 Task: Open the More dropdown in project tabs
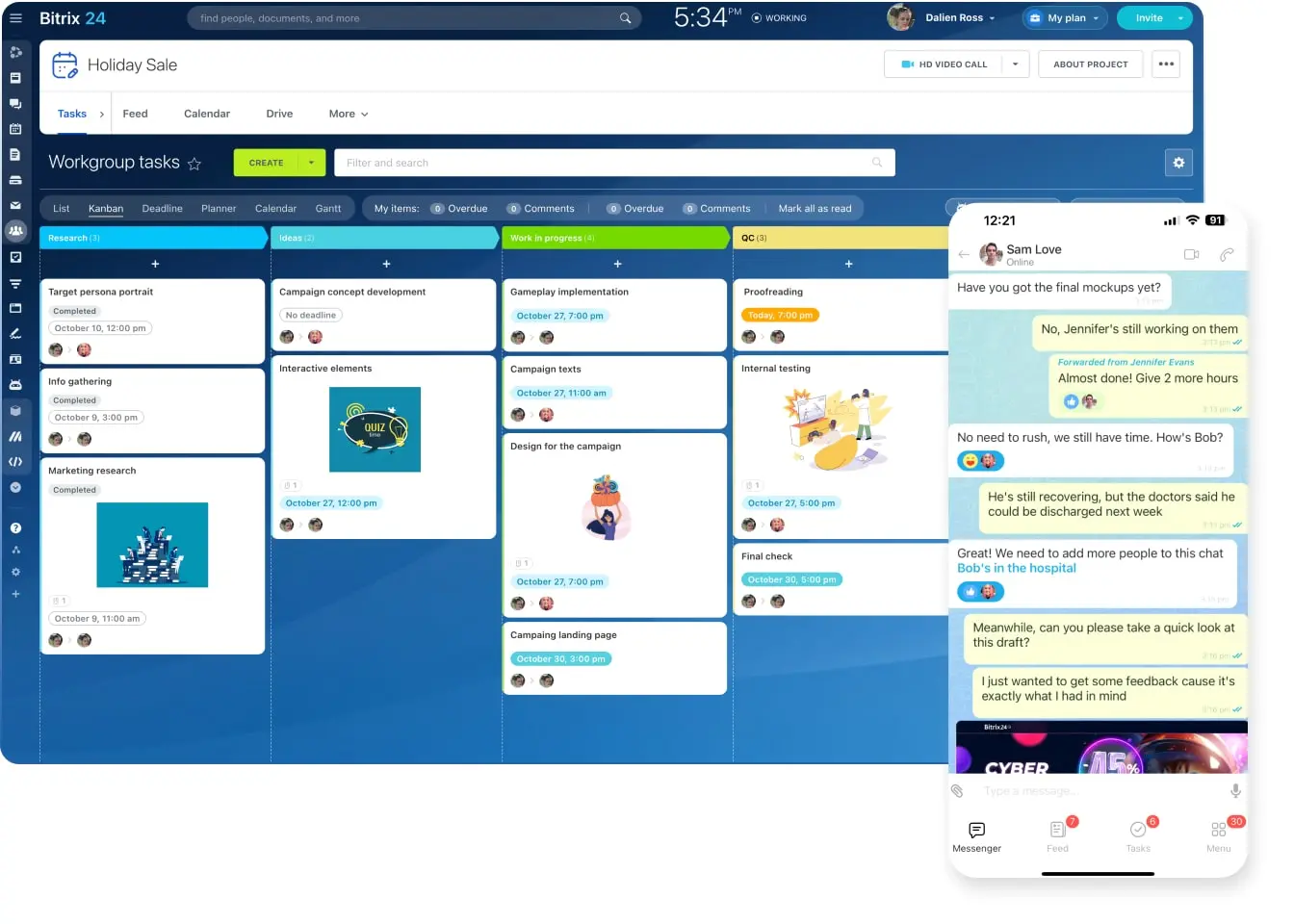click(348, 114)
